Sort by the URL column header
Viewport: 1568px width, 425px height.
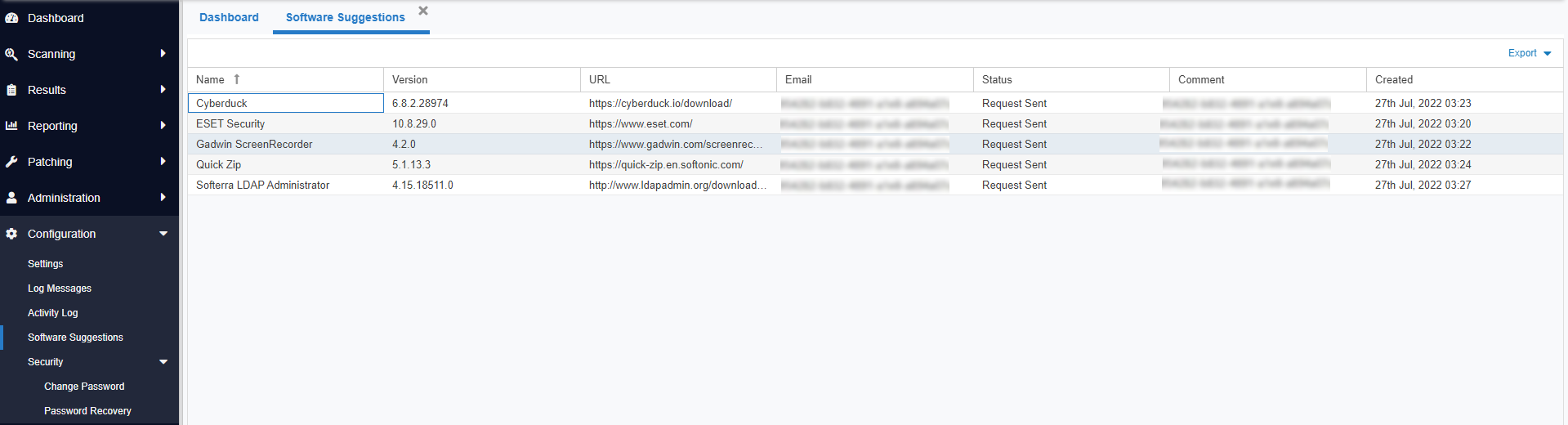(x=599, y=79)
